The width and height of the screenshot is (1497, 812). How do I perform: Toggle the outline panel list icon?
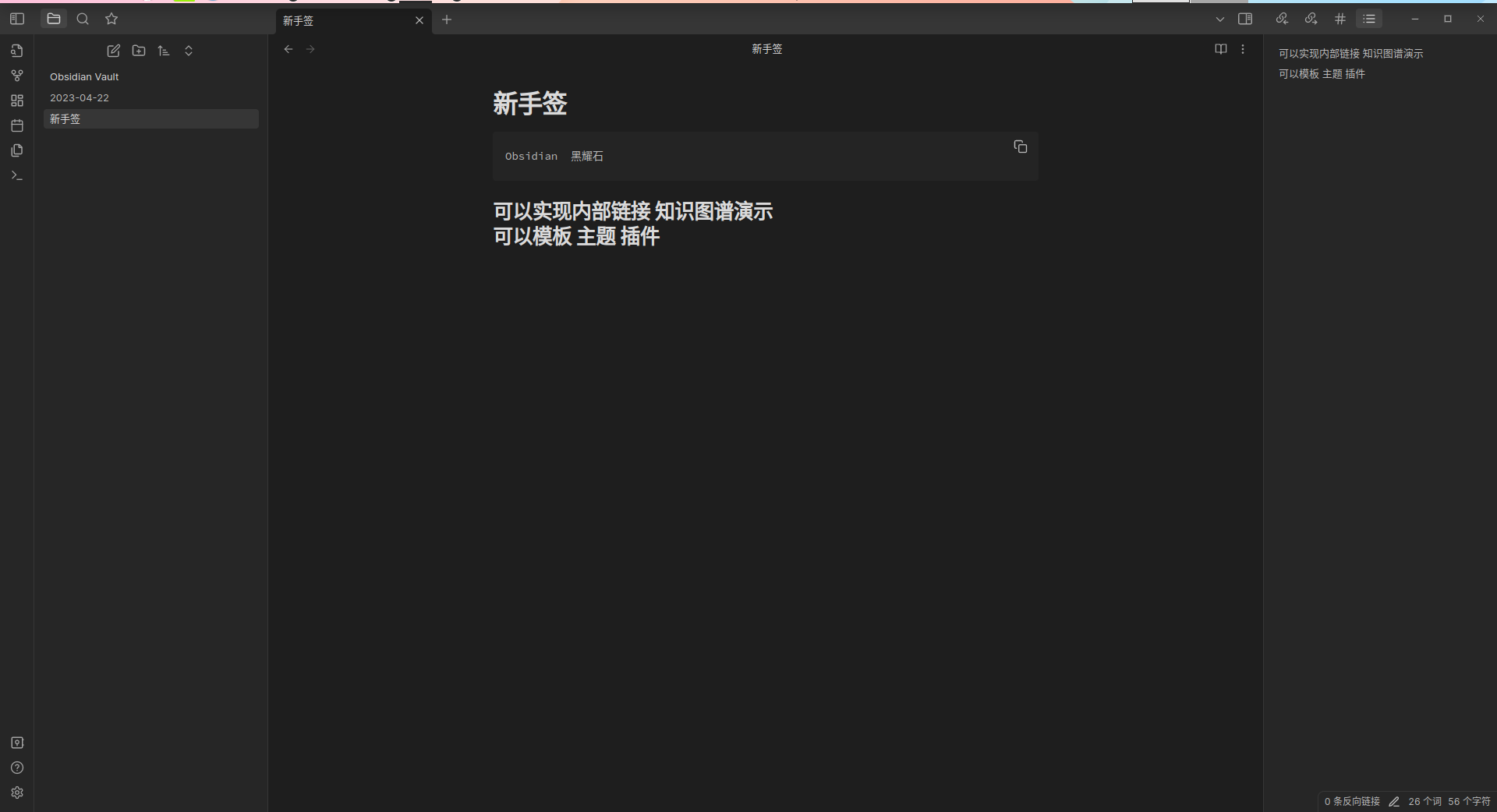[1370, 19]
